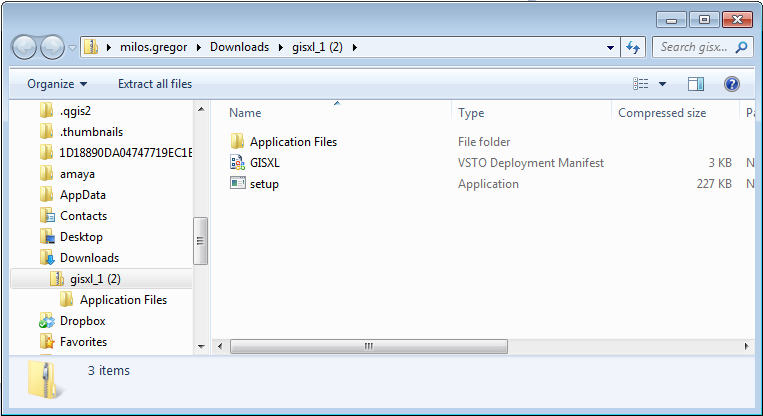Click the change view icon

[x=640, y=84]
